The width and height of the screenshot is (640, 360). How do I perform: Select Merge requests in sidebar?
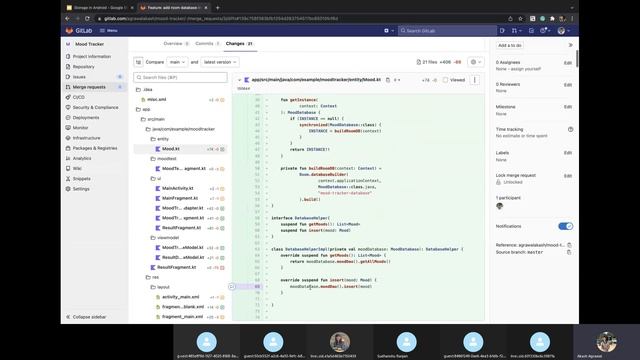(x=89, y=87)
